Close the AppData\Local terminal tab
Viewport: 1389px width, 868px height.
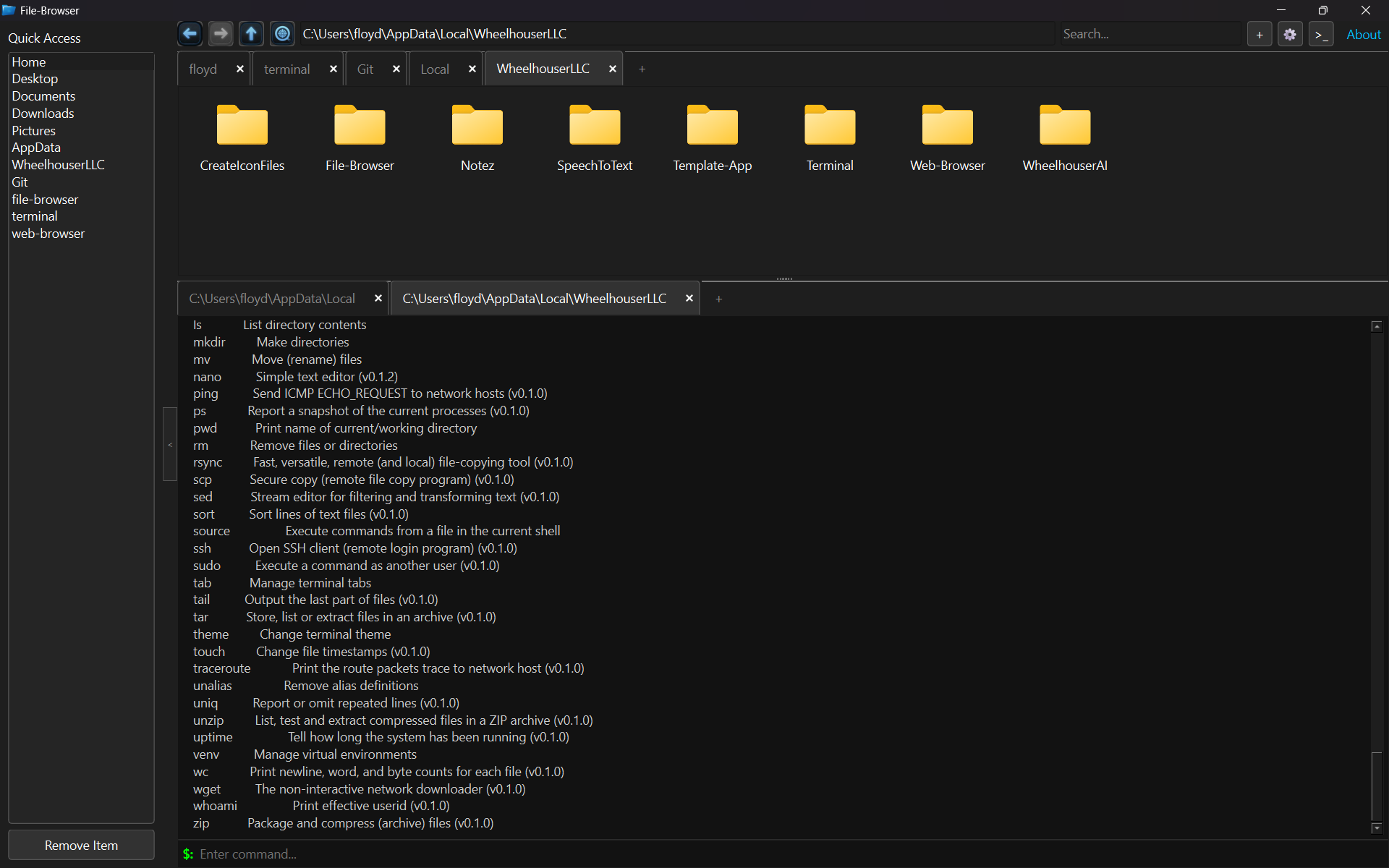(378, 298)
